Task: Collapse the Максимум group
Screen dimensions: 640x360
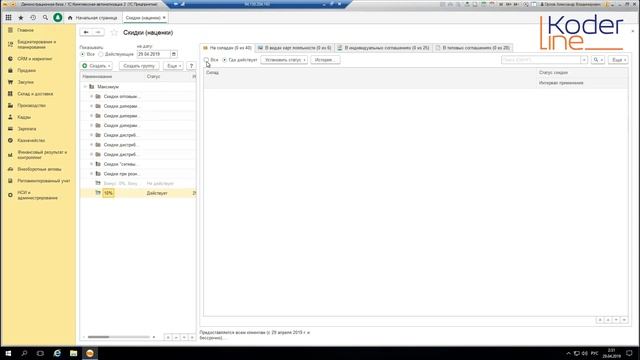Action: point(85,87)
